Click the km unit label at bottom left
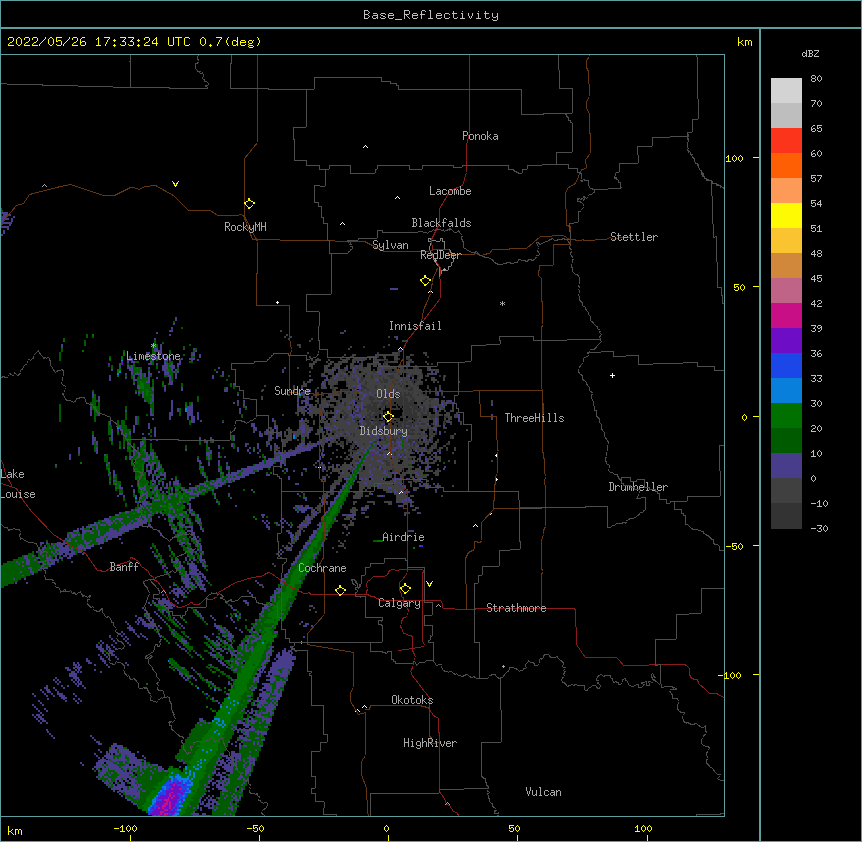862x842 pixels. (x=15, y=830)
